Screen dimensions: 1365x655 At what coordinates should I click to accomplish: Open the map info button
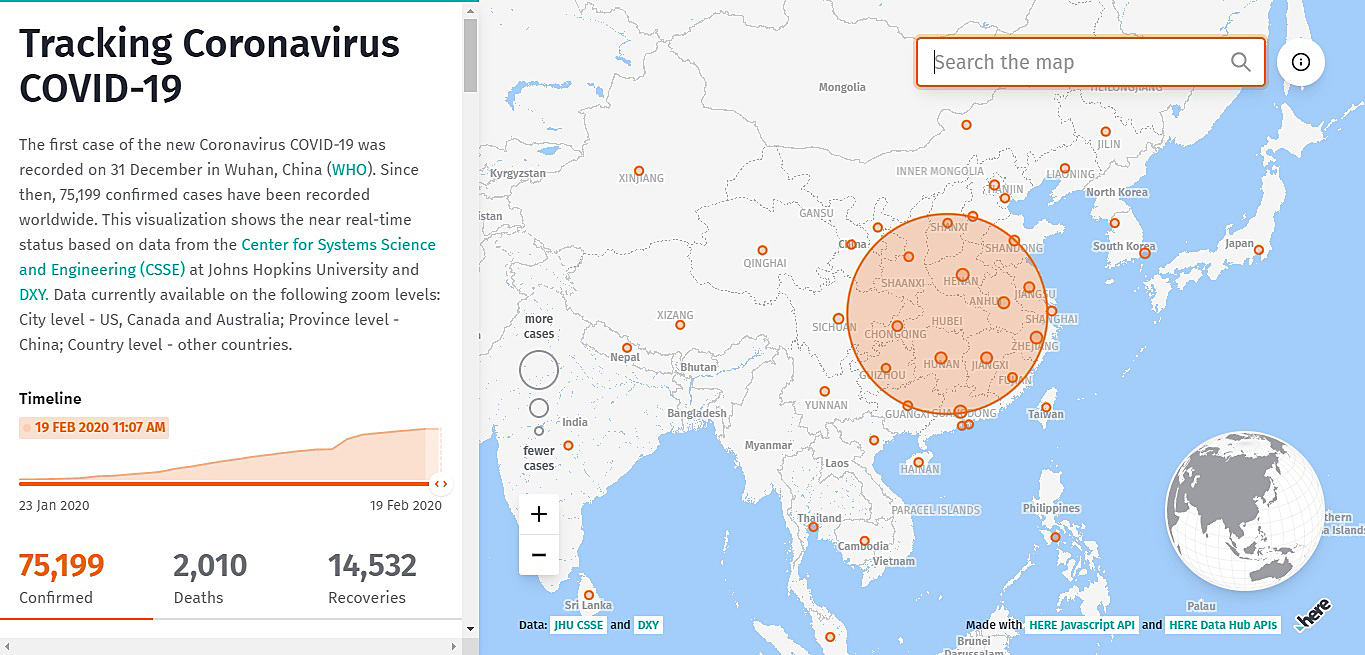coord(1301,62)
